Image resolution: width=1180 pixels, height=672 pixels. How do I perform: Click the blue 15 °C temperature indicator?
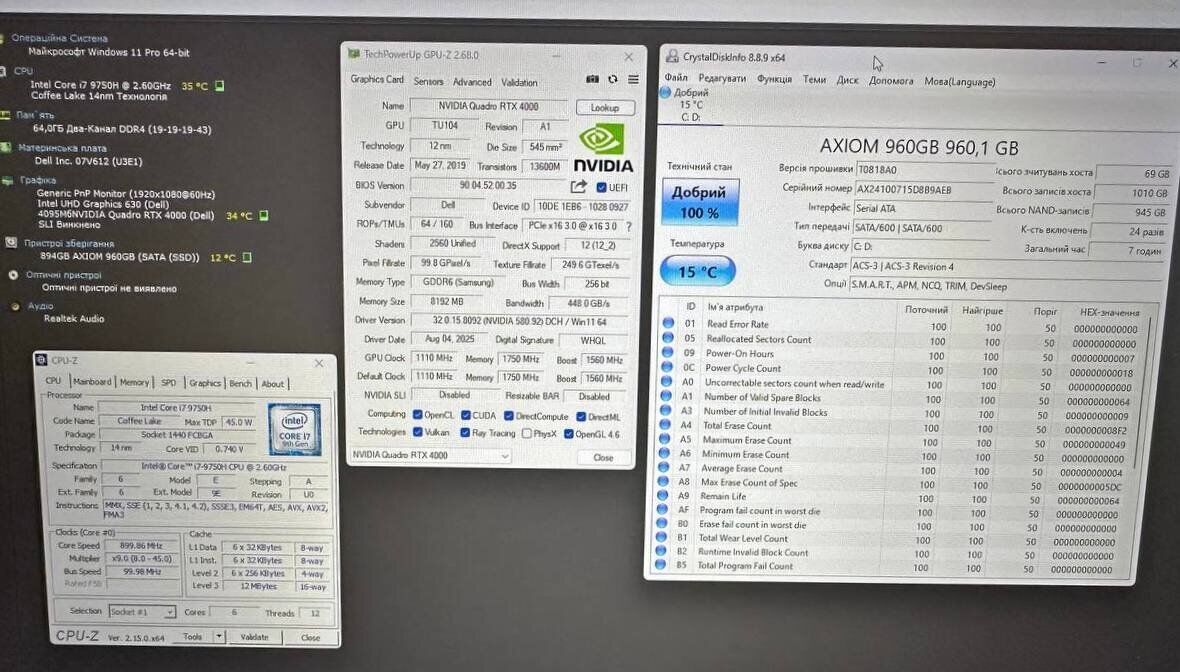(x=698, y=271)
